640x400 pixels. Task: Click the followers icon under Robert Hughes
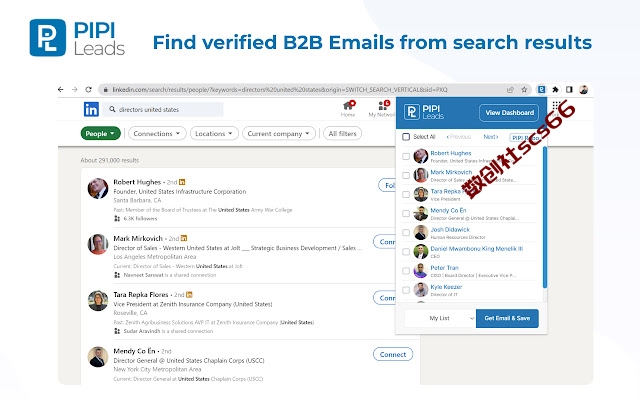(x=117, y=218)
